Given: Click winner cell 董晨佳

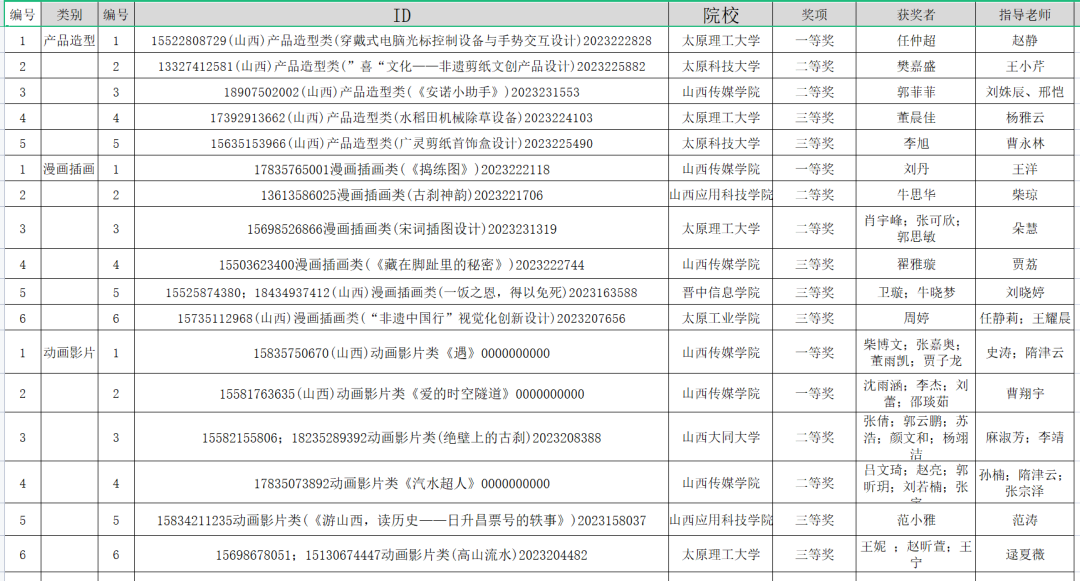Looking at the screenshot, I should click(x=916, y=118).
